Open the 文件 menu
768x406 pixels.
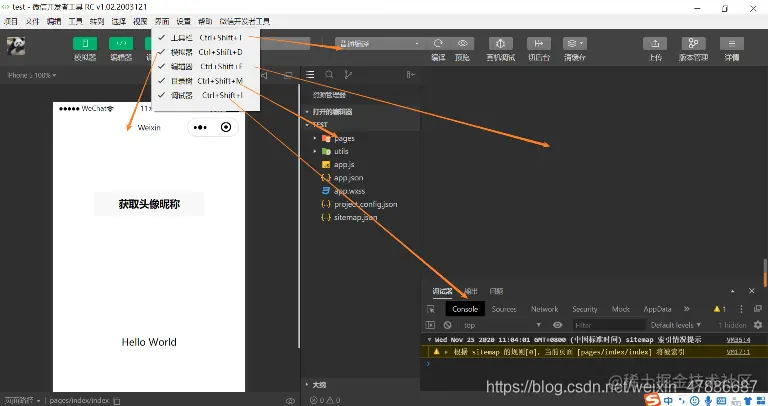(x=32, y=21)
